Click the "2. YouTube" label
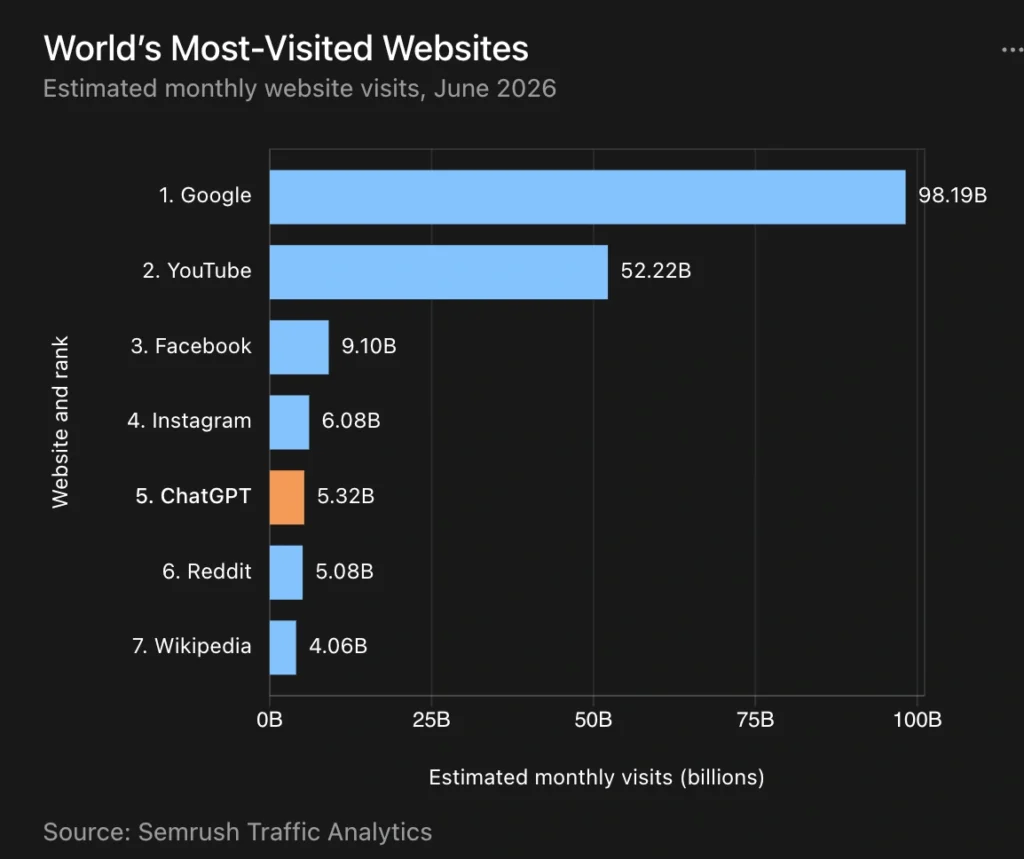Image resolution: width=1024 pixels, height=859 pixels. point(197,270)
